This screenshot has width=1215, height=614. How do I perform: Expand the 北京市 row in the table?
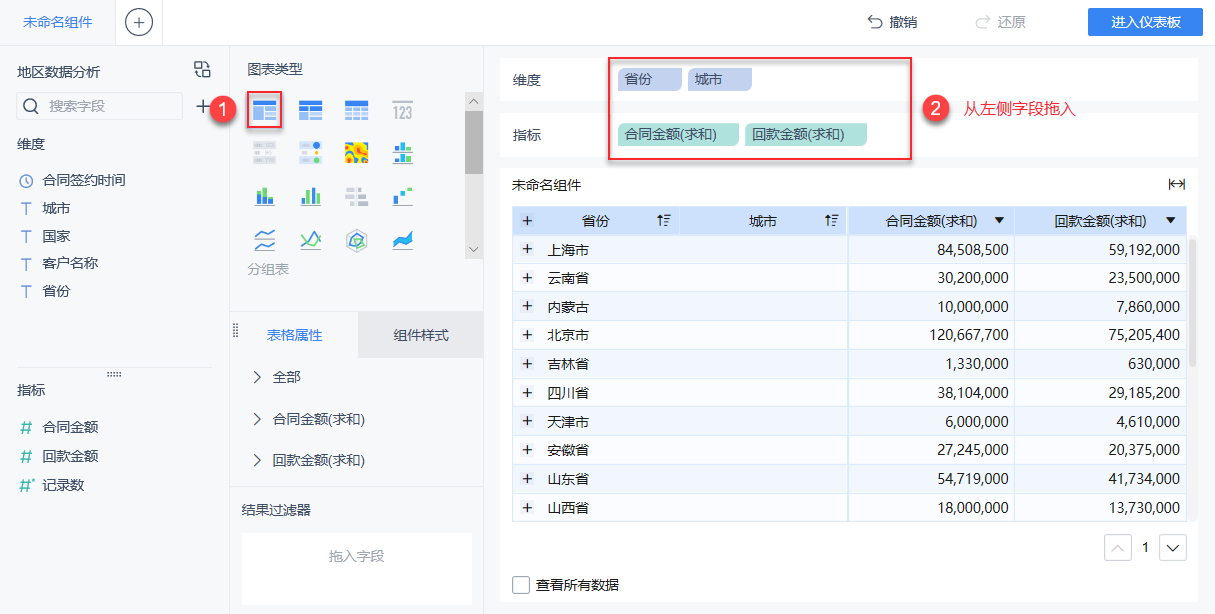pyautogui.click(x=527, y=334)
